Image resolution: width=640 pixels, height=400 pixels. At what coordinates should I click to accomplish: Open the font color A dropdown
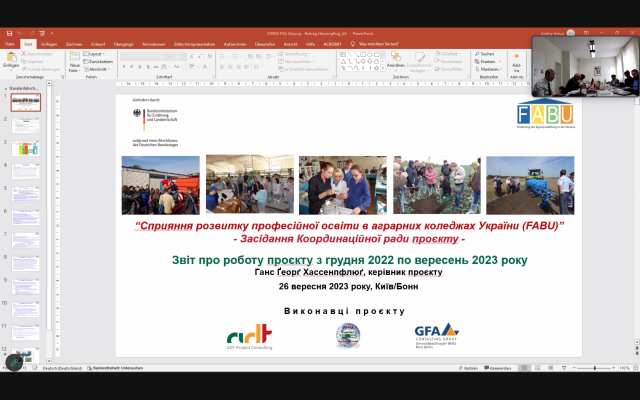(206, 67)
